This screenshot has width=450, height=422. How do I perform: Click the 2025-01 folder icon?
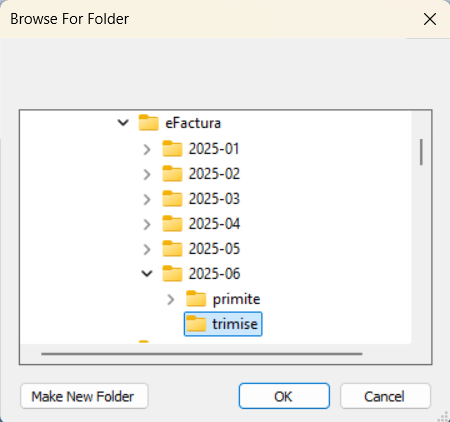172,148
